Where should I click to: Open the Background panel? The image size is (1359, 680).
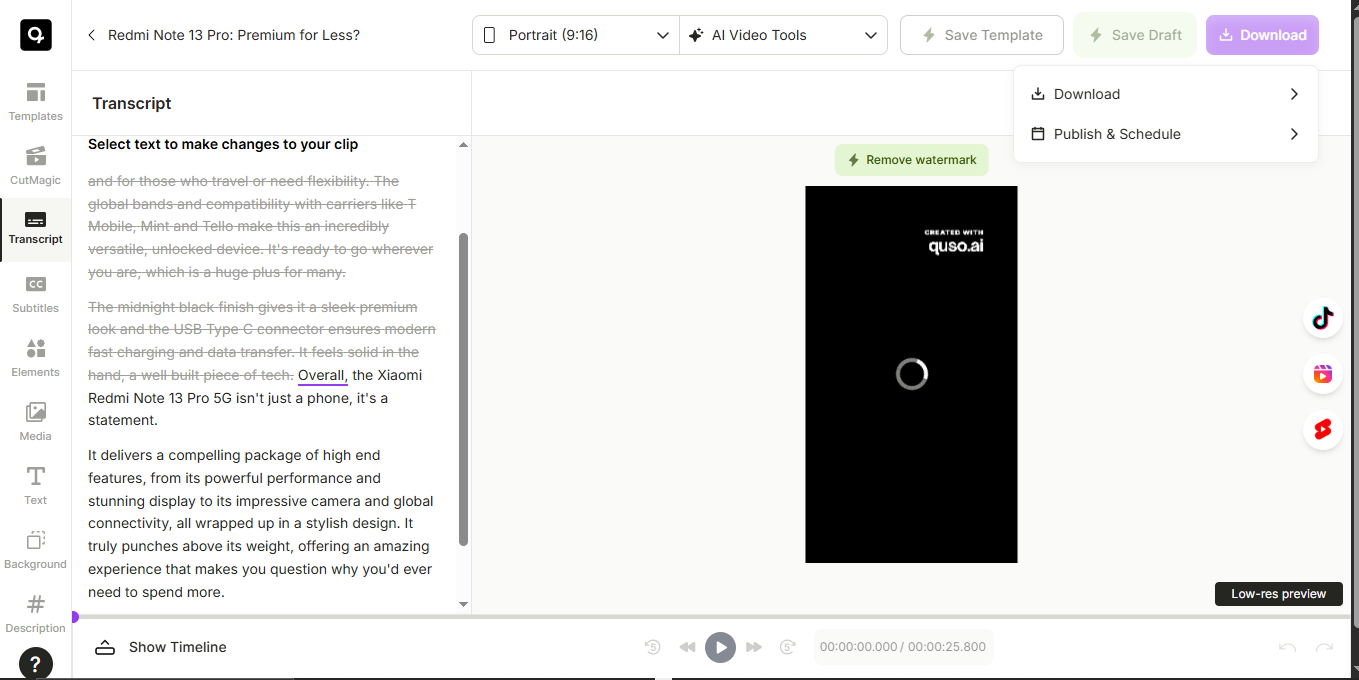tap(36, 550)
